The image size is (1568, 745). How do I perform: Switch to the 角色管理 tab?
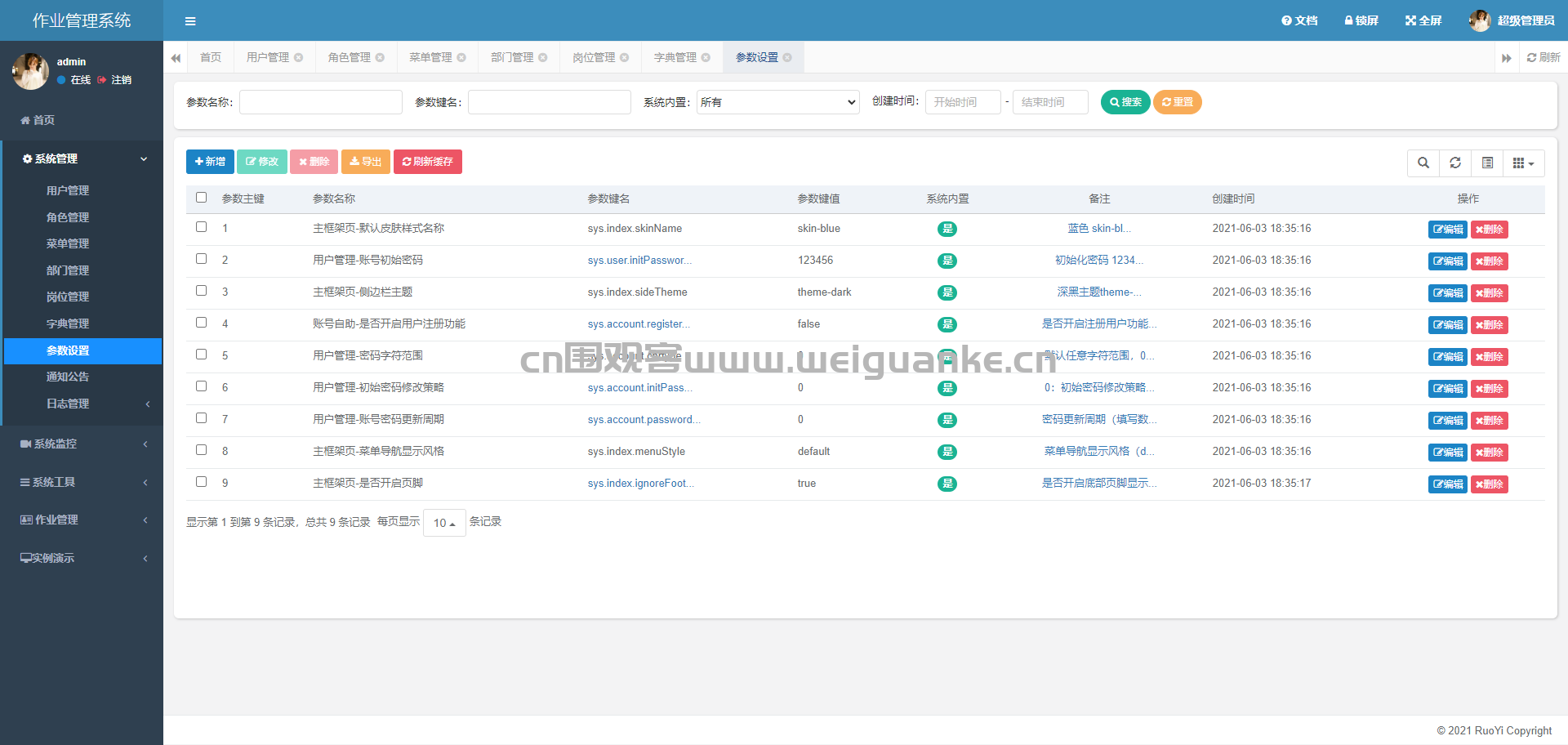(350, 57)
